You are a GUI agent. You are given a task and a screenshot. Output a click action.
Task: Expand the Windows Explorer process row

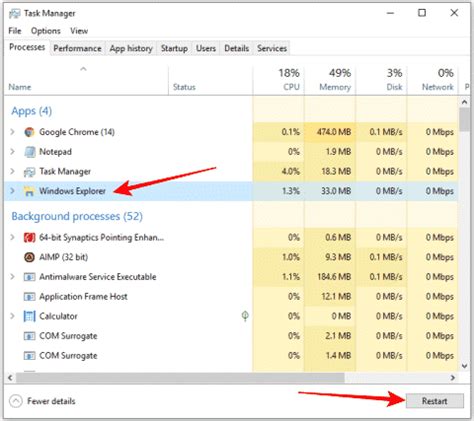13,191
